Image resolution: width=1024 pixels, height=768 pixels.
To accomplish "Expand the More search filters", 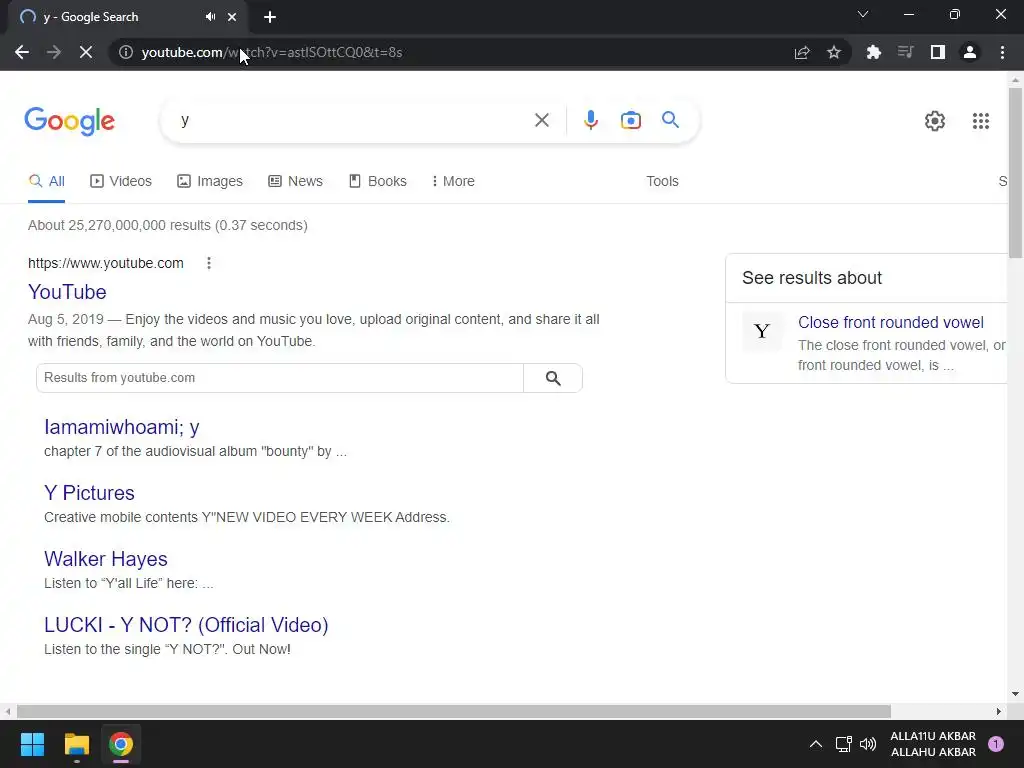I will [x=453, y=181].
